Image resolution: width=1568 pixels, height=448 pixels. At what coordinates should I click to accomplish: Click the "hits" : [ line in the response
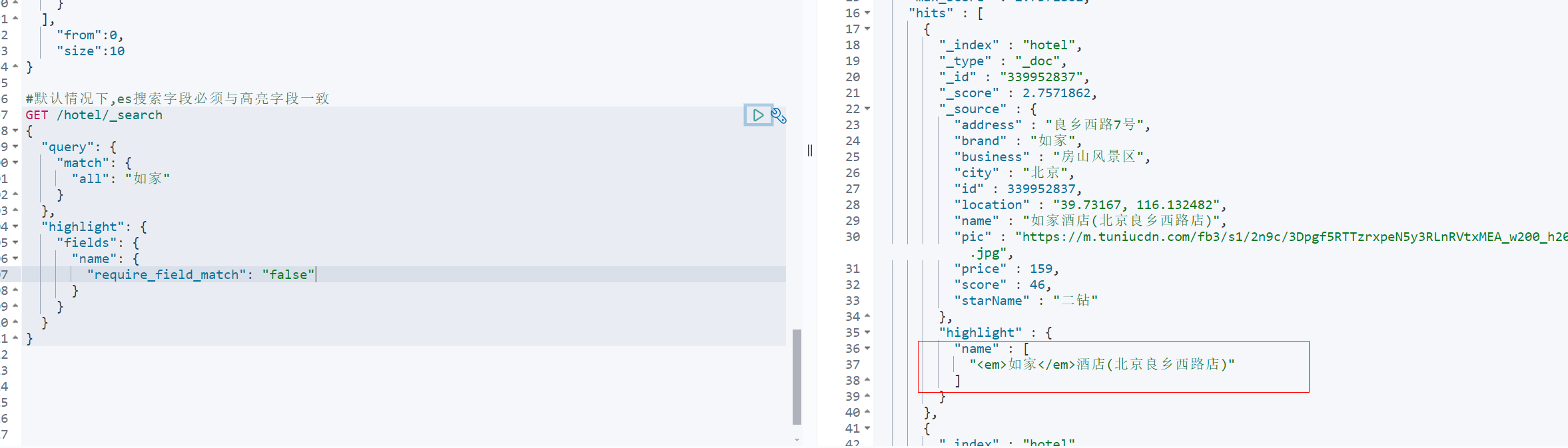pyautogui.click(x=946, y=13)
